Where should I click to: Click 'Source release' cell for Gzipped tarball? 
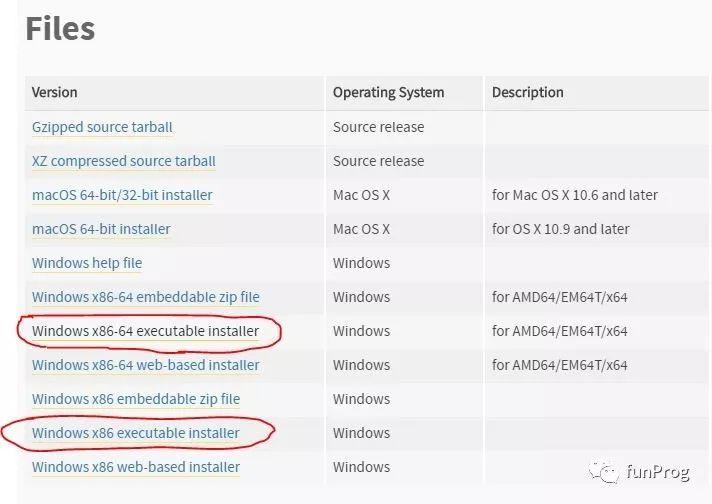coord(379,127)
